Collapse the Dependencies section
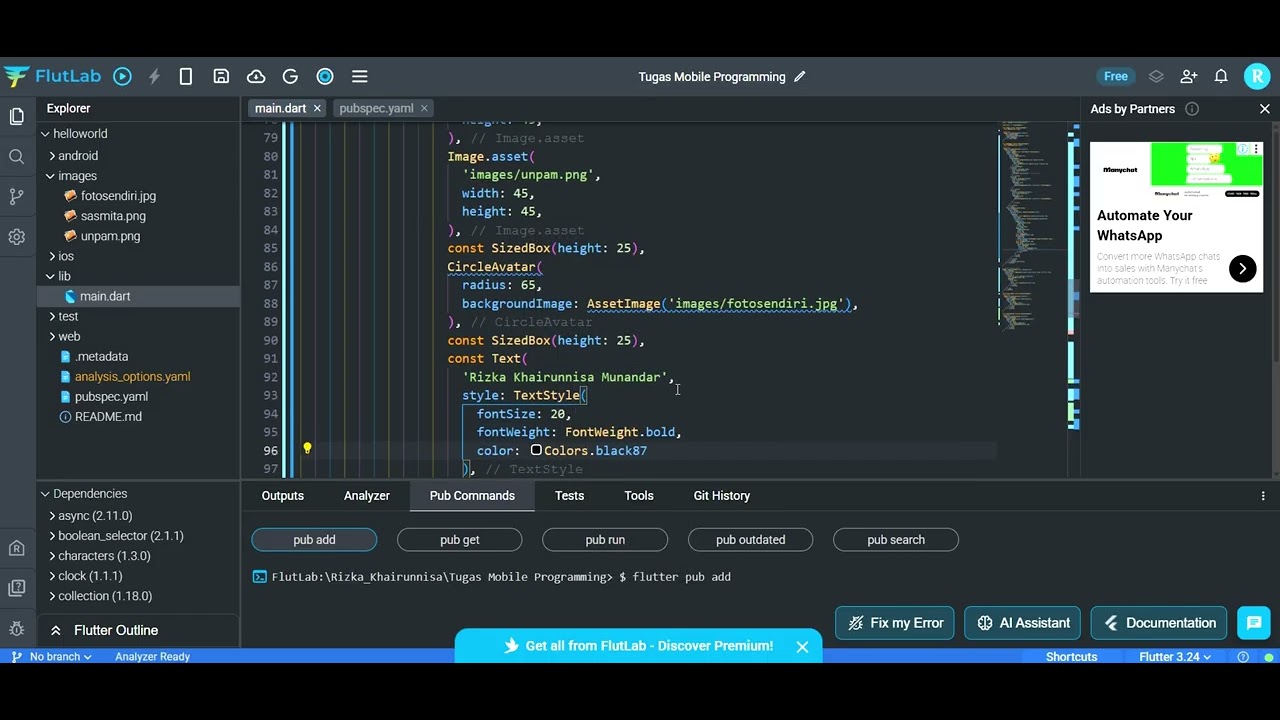Image resolution: width=1280 pixels, height=720 pixels. [x=45, y=494]
